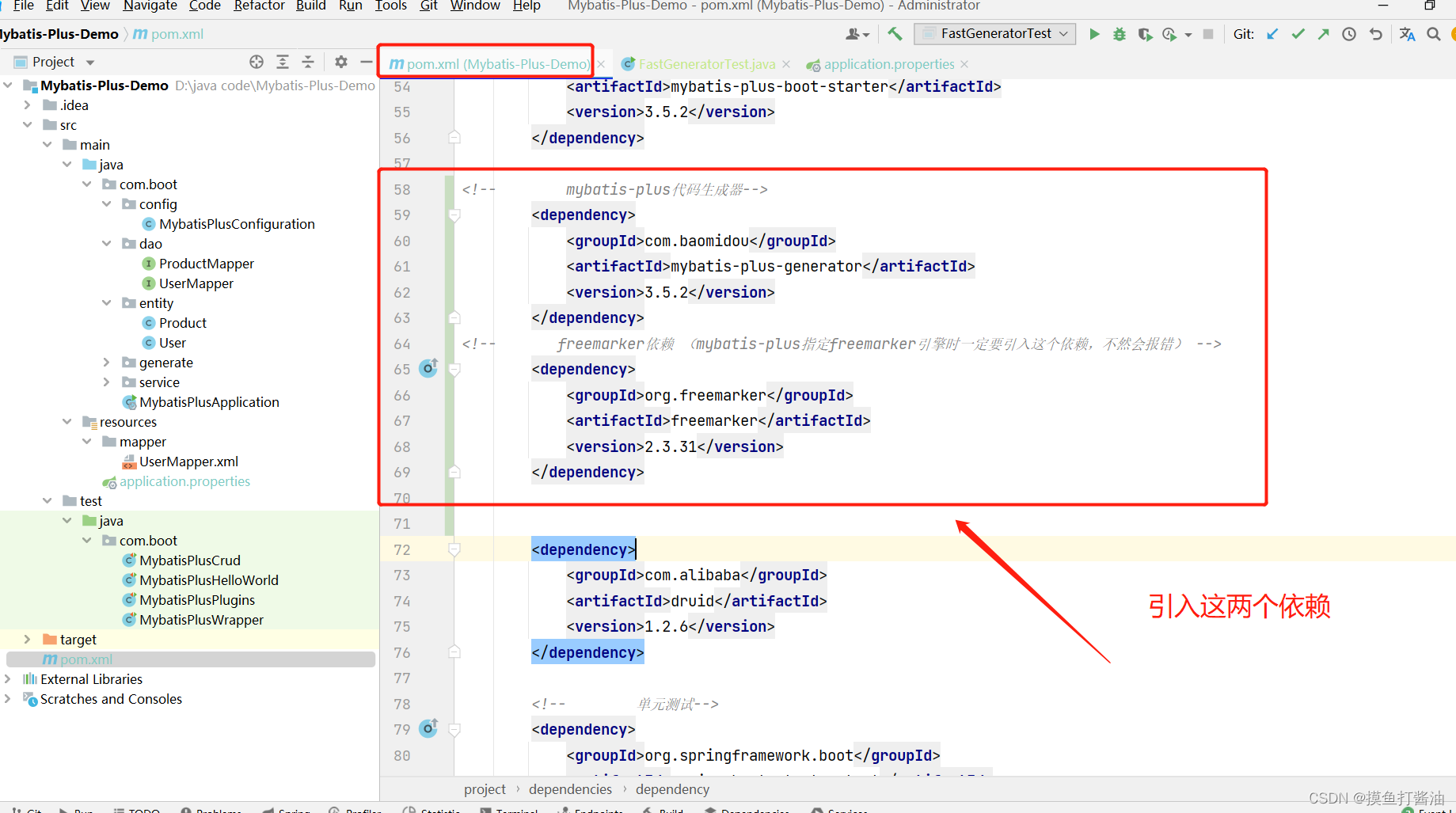The height and width of the screenshot is (813, 1456).
Task: Collapse the src folder
Action: click(28, 125)
